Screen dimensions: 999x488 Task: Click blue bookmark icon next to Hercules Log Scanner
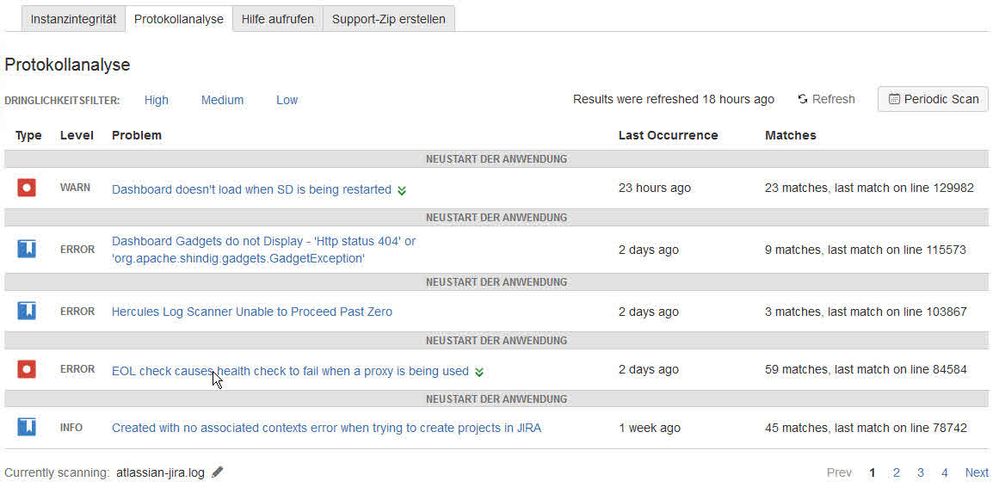(x=26, y=311)
